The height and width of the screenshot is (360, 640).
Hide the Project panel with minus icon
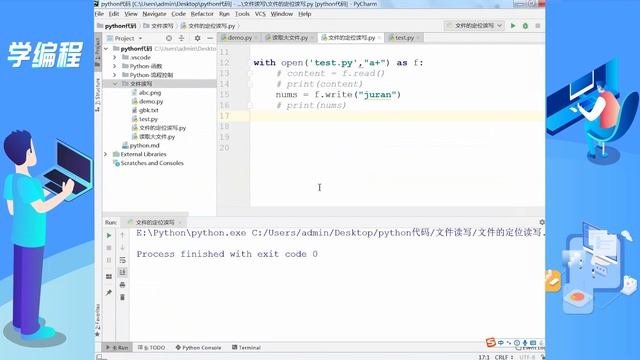210,38
